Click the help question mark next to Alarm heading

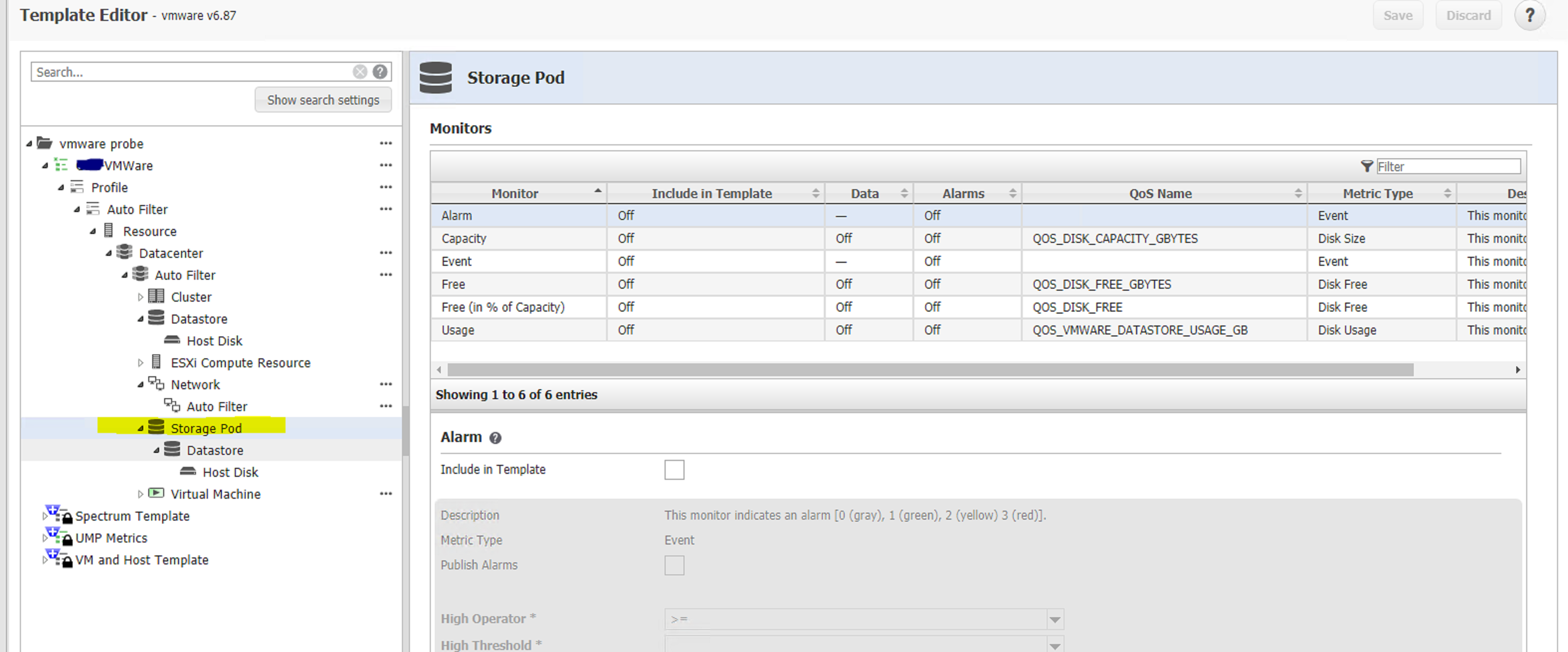click(x=495, y=437)
